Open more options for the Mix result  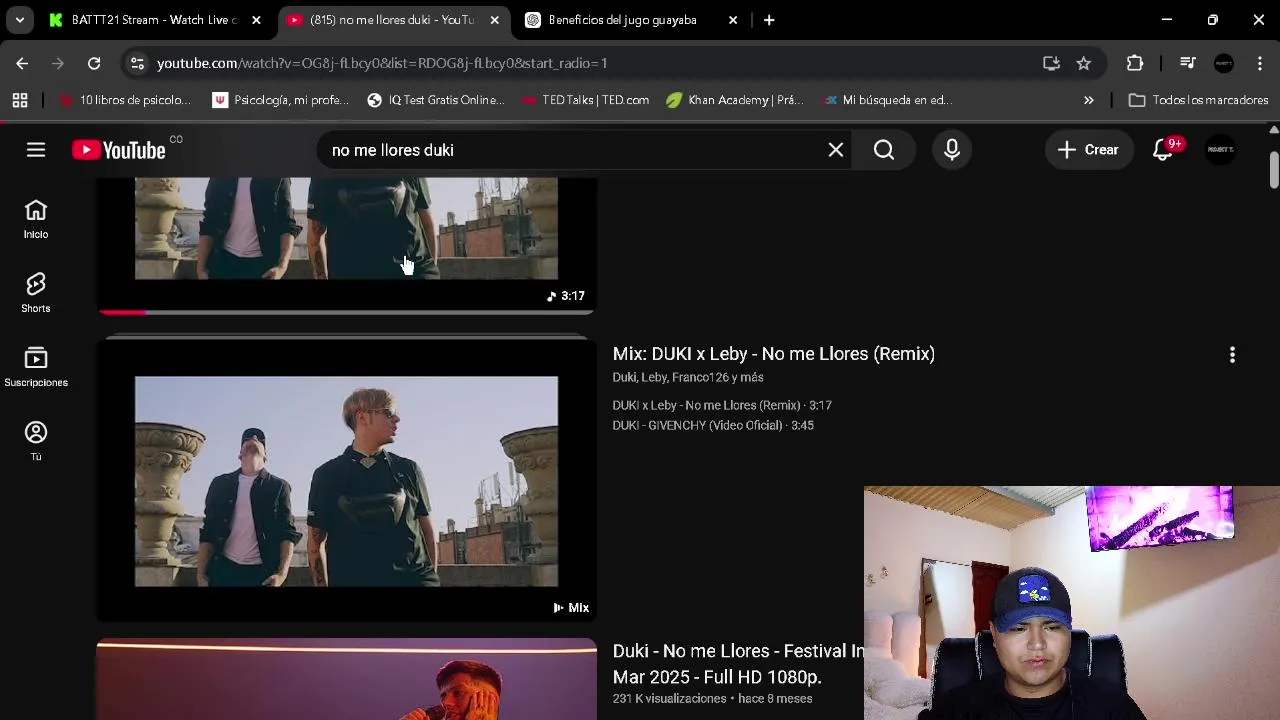click(x=1232, y=355)
